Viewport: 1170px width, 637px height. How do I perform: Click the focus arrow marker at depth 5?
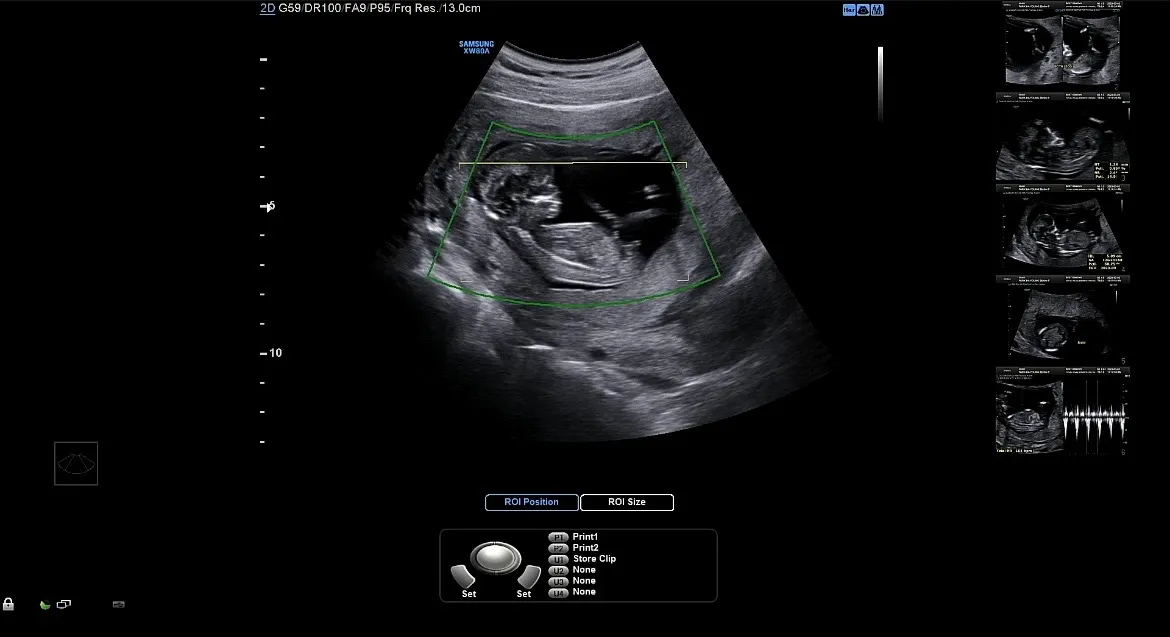coord(268,207)
